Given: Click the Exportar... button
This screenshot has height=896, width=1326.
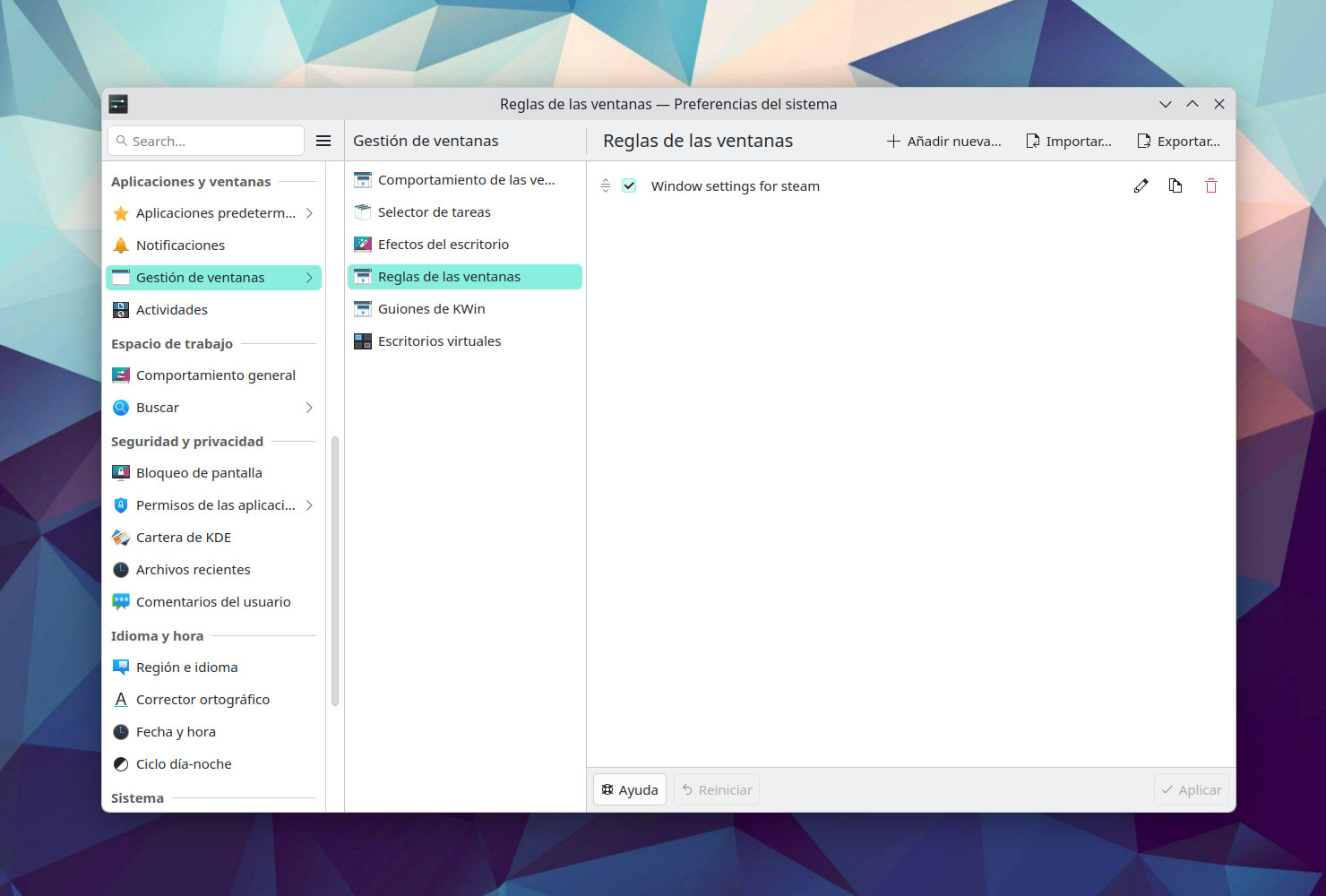Looking at the screenshot, I should (1178, 141).
